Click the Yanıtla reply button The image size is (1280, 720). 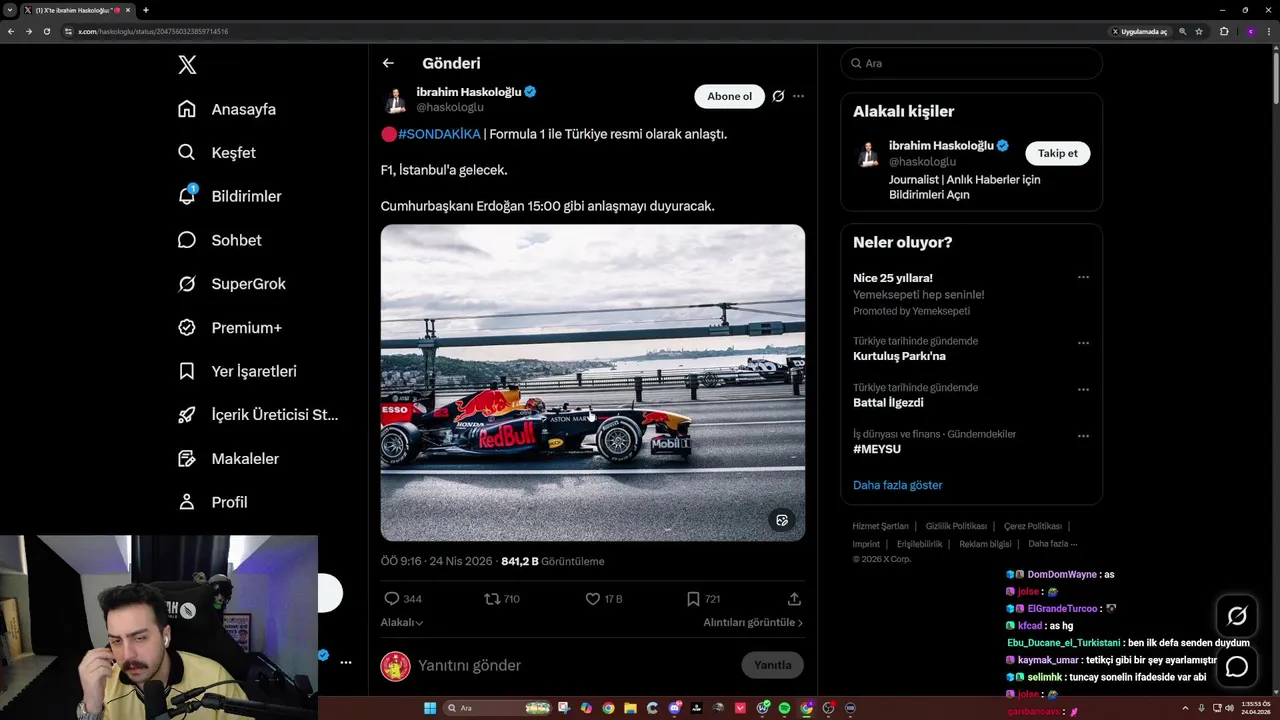point(772,665)
